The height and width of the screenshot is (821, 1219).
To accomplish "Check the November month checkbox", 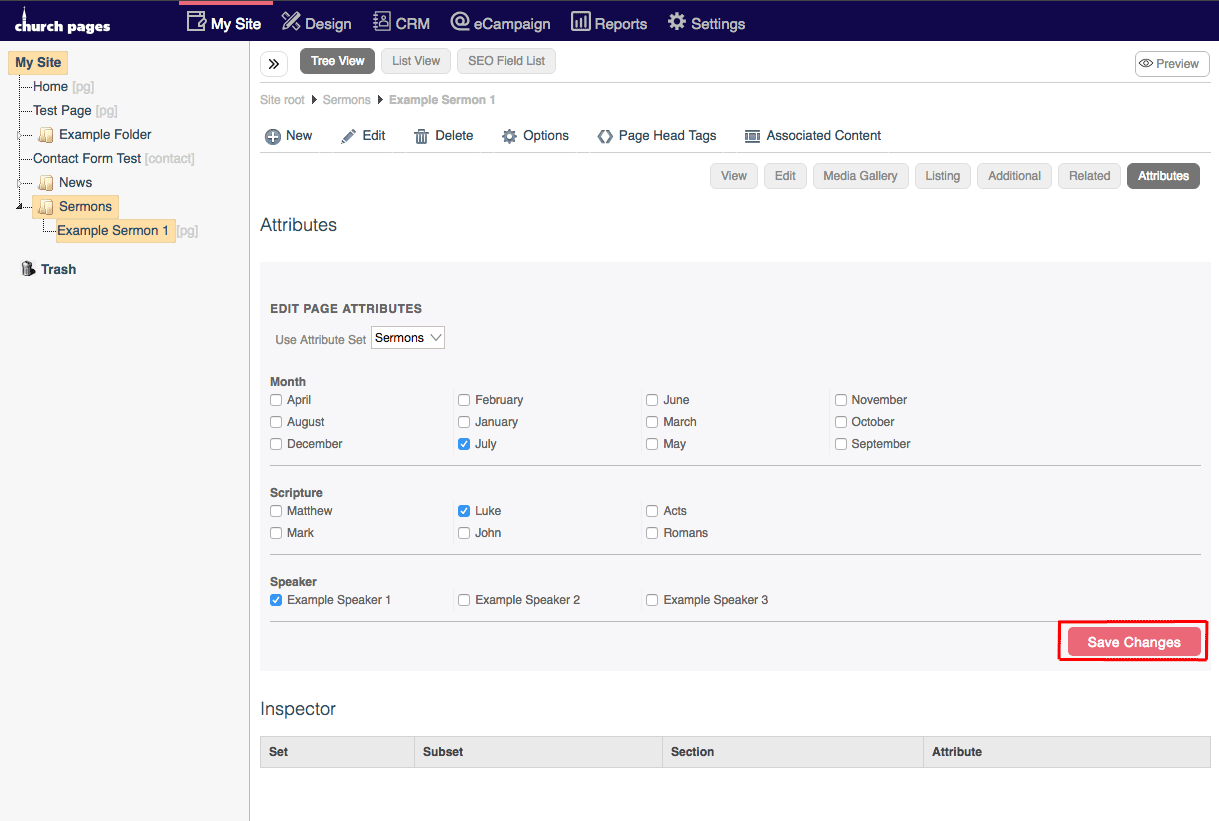I will 841,400.
